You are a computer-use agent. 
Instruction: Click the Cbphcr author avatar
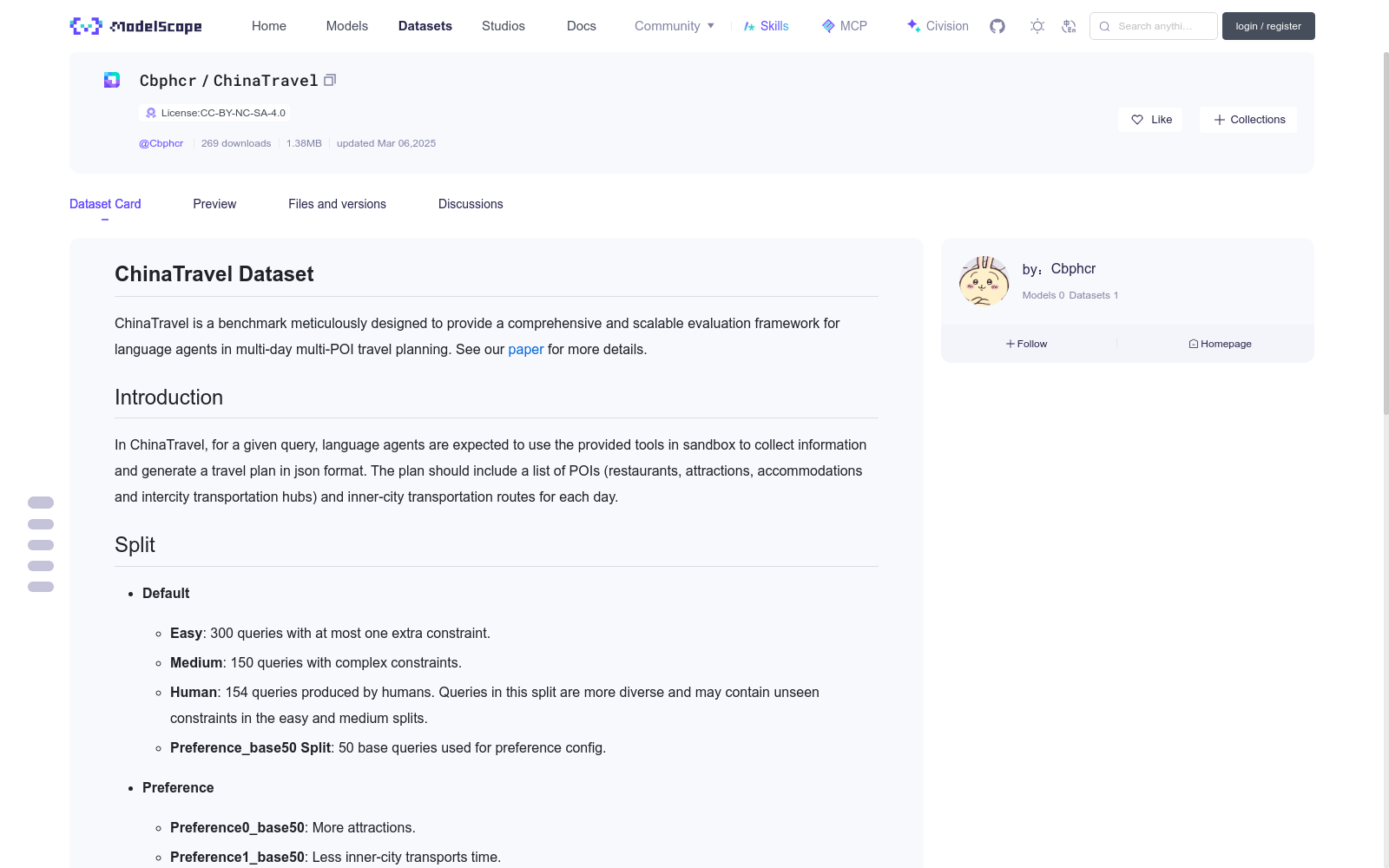[x=984, y=280]
